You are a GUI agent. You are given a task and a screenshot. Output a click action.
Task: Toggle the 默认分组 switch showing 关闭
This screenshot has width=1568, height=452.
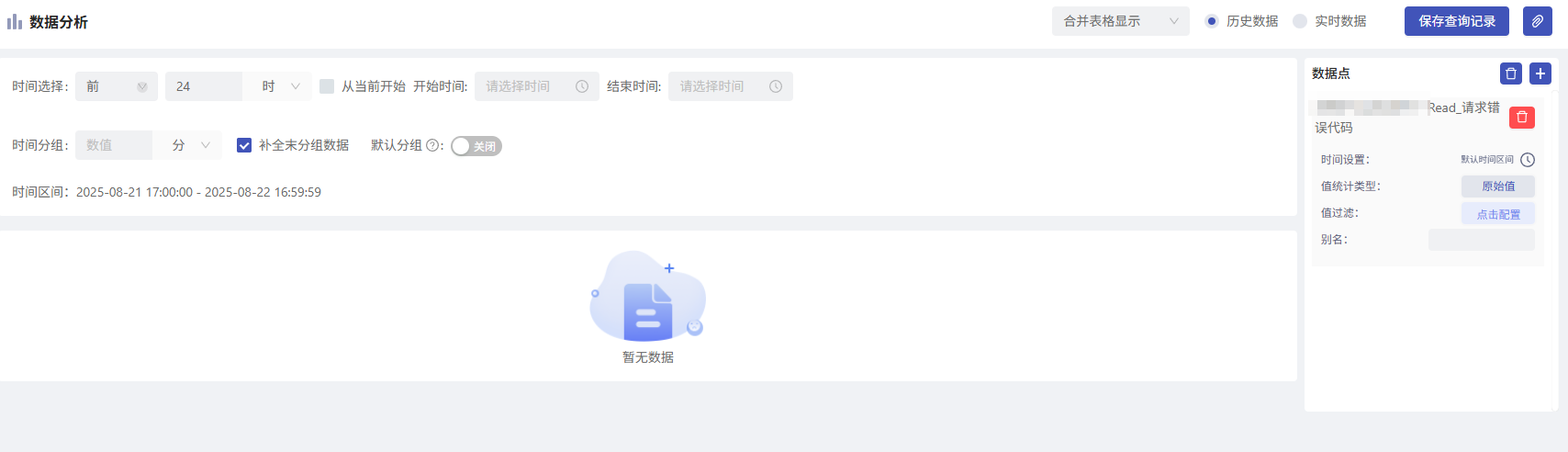(x=476, y=146)
